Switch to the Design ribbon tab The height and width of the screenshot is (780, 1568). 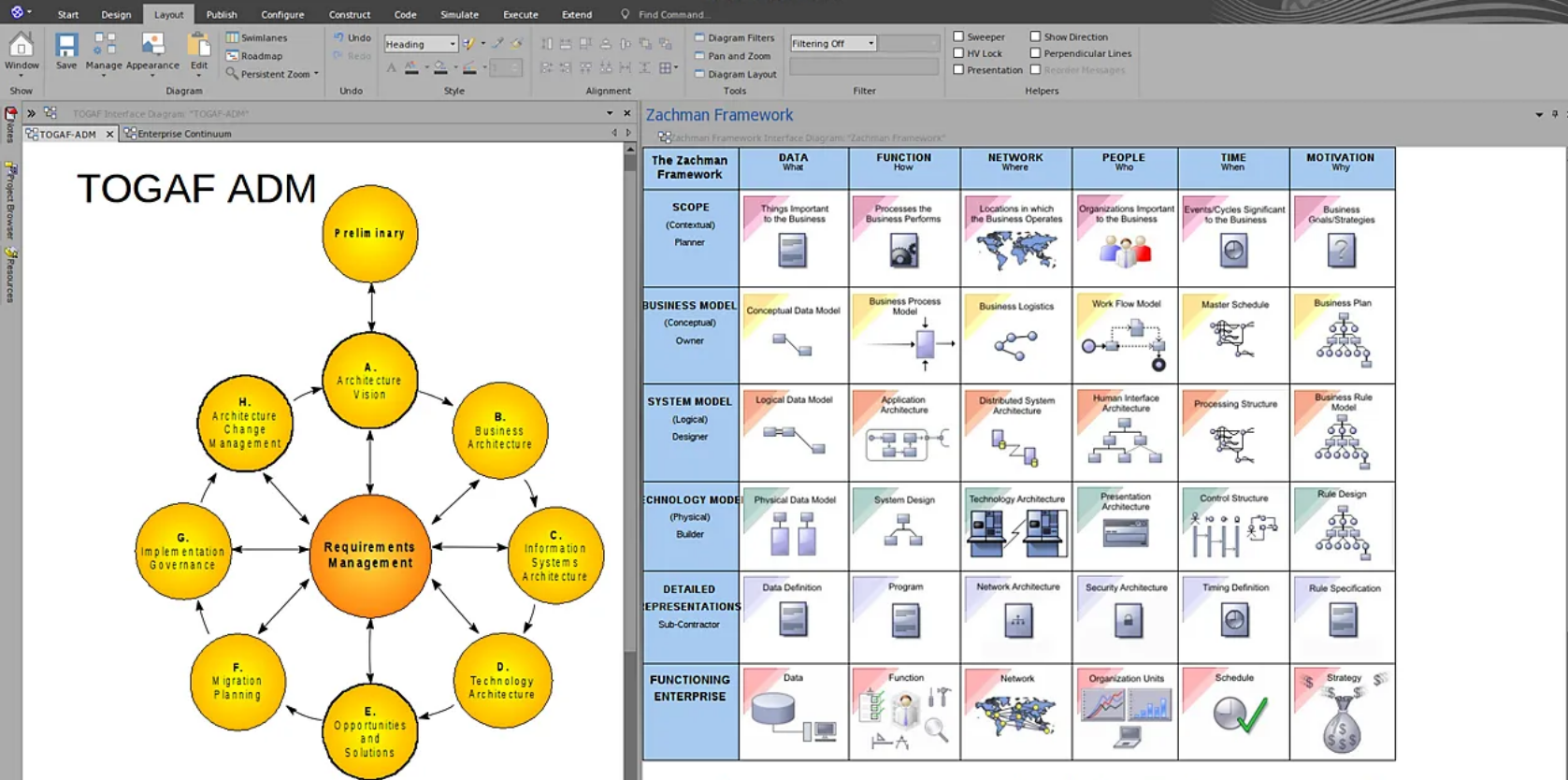pos(116,14)
